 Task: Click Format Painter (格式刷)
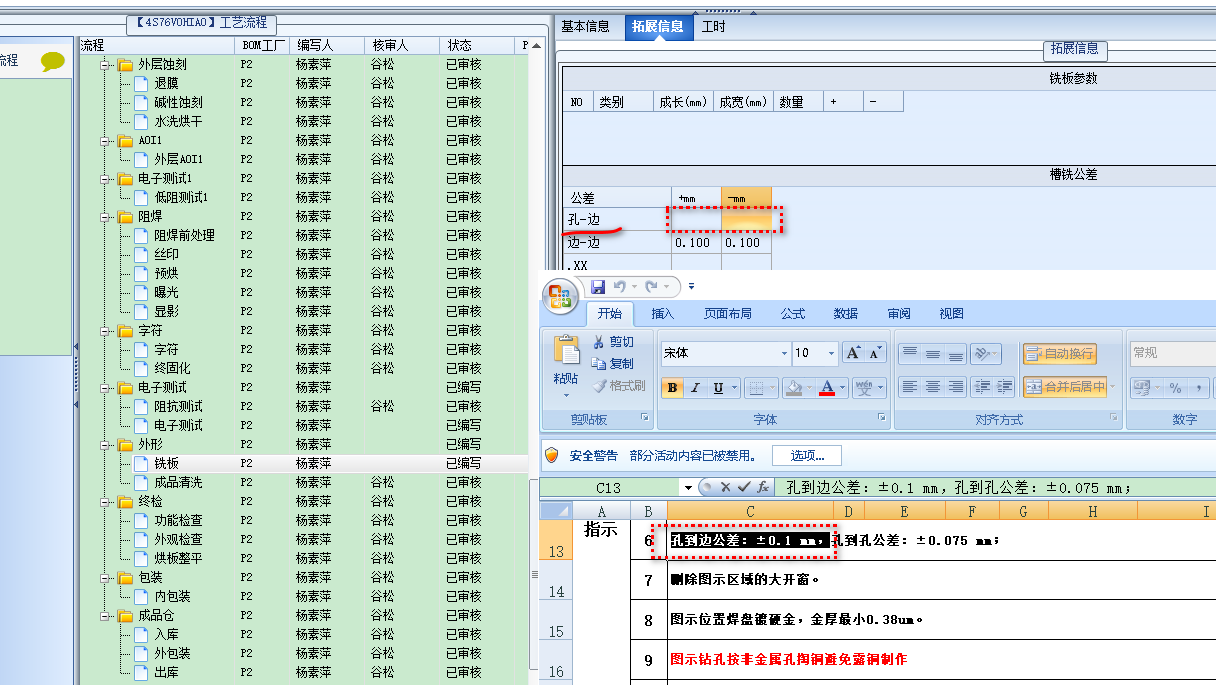click(618, 385)
